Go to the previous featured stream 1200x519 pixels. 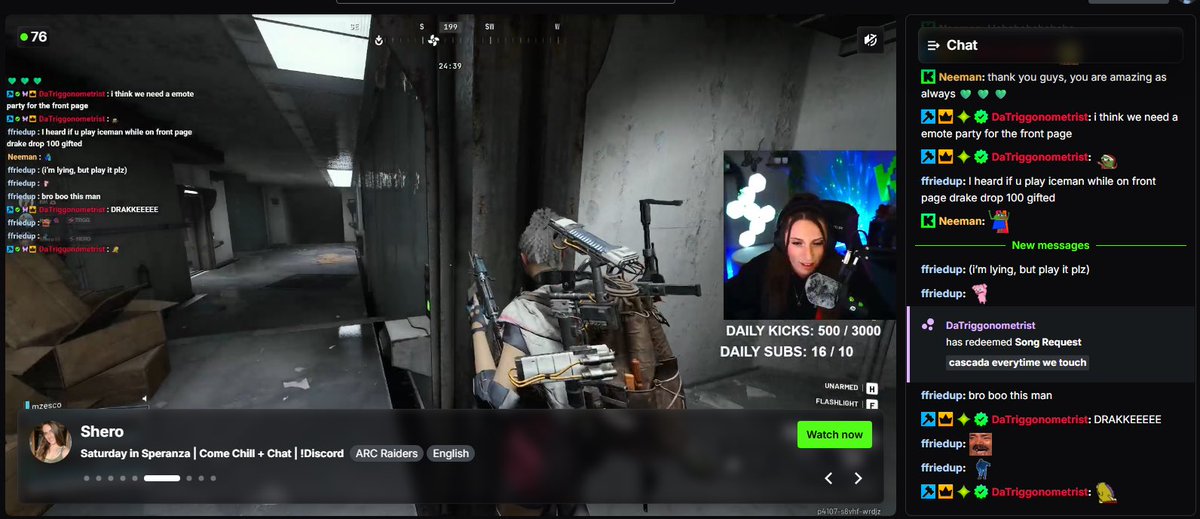(828, 478)
